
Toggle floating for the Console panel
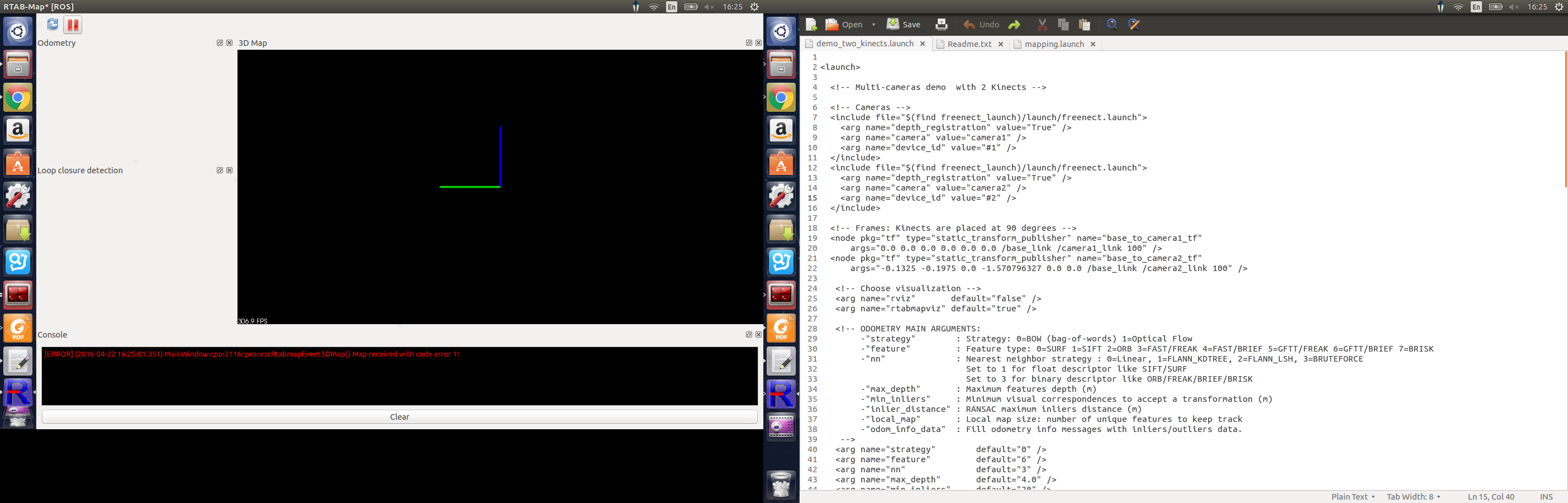(749, 334)
